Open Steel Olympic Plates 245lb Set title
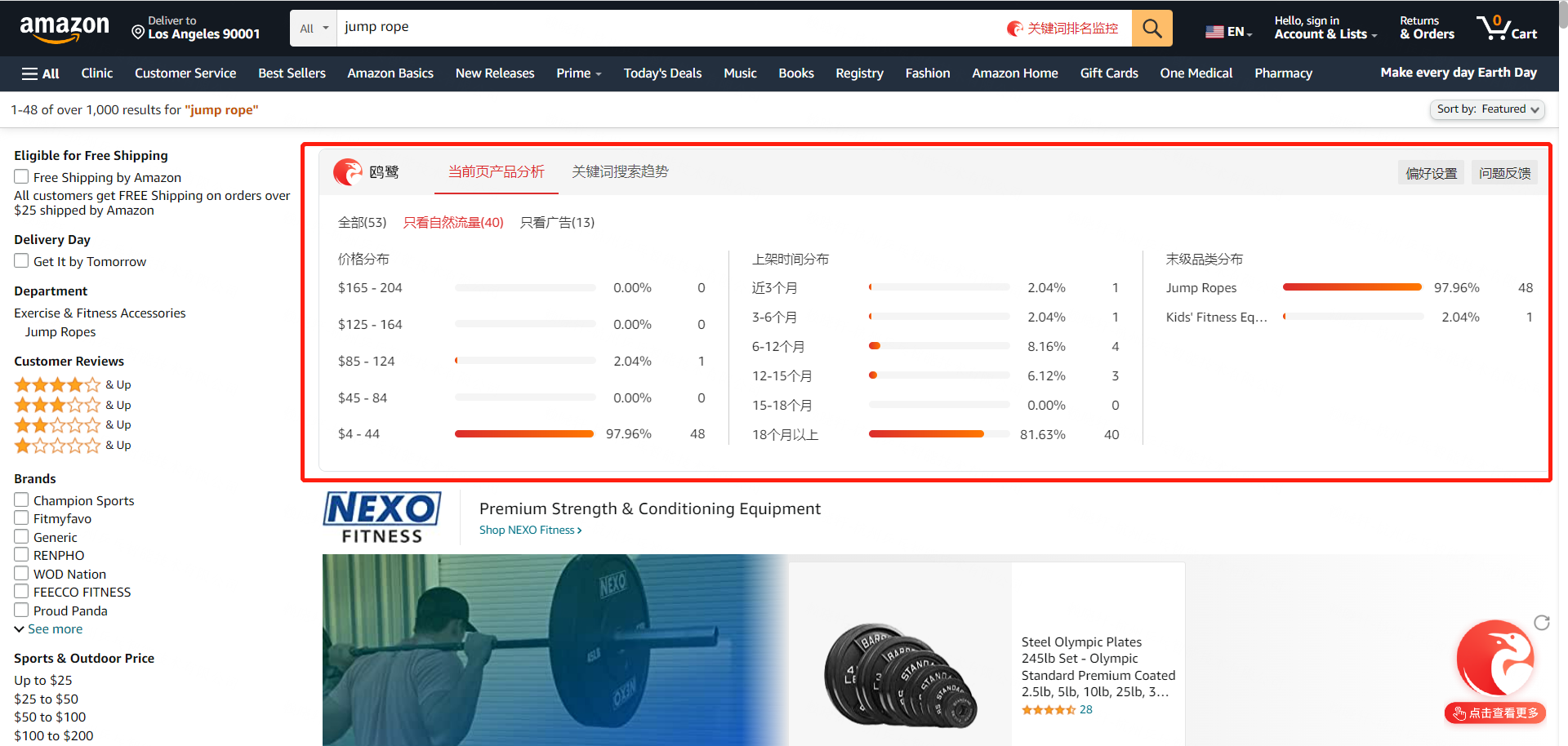1568x746 pixels. click(1098, 667)
